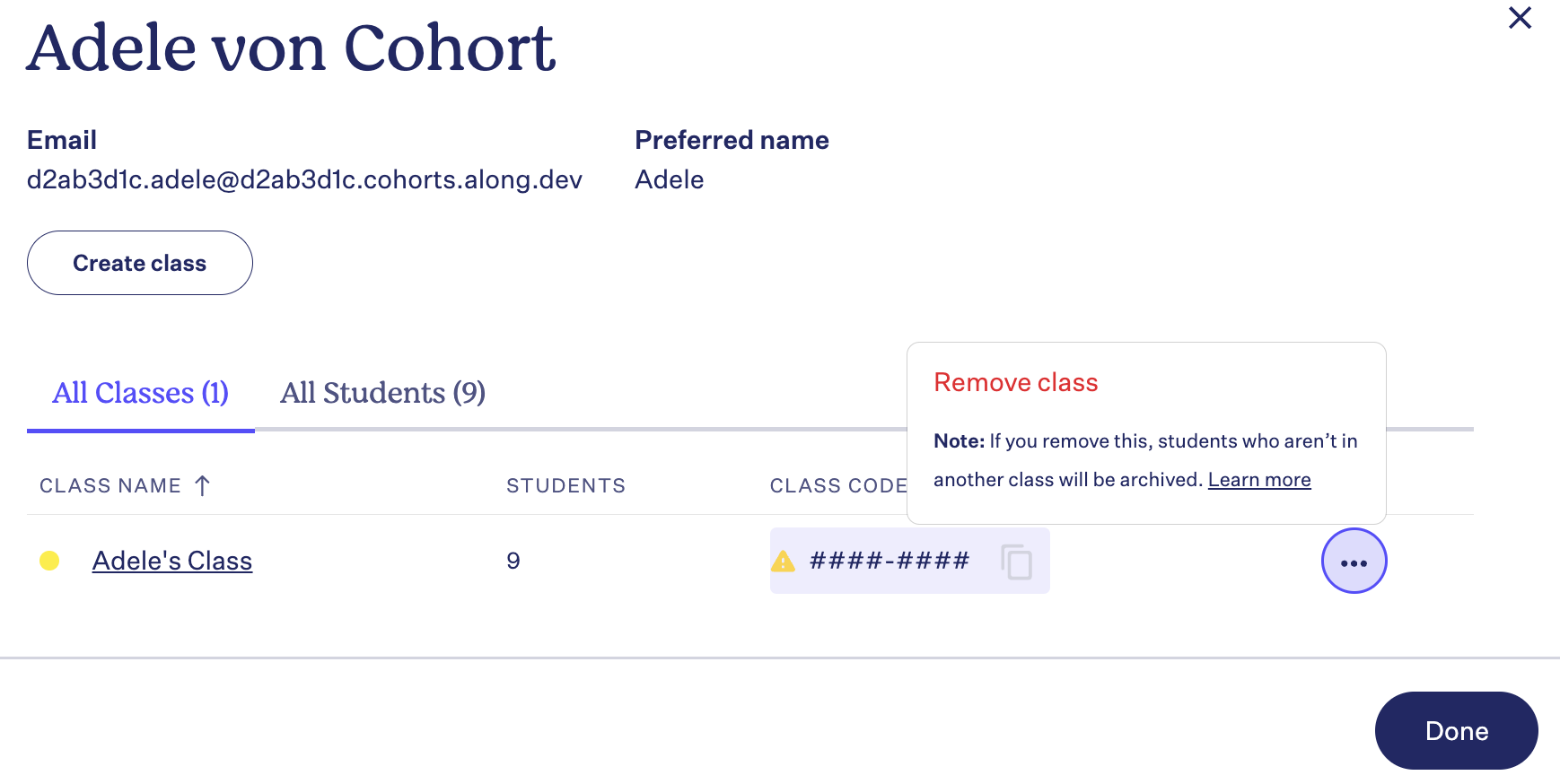
Task: Click the CLASS CODE column header
Action: pyautogui.click(x=838, y=485)
